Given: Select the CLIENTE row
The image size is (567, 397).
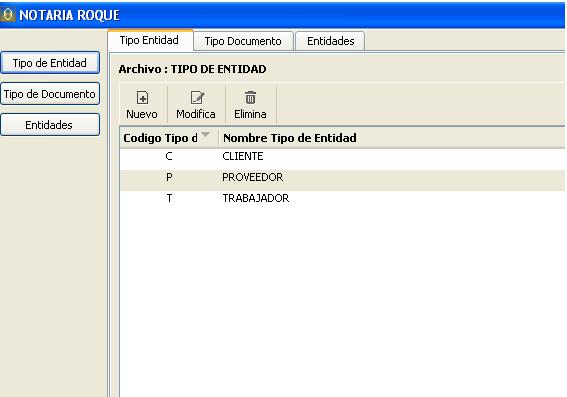Looking at the screenshot, I should click(342, 157).
